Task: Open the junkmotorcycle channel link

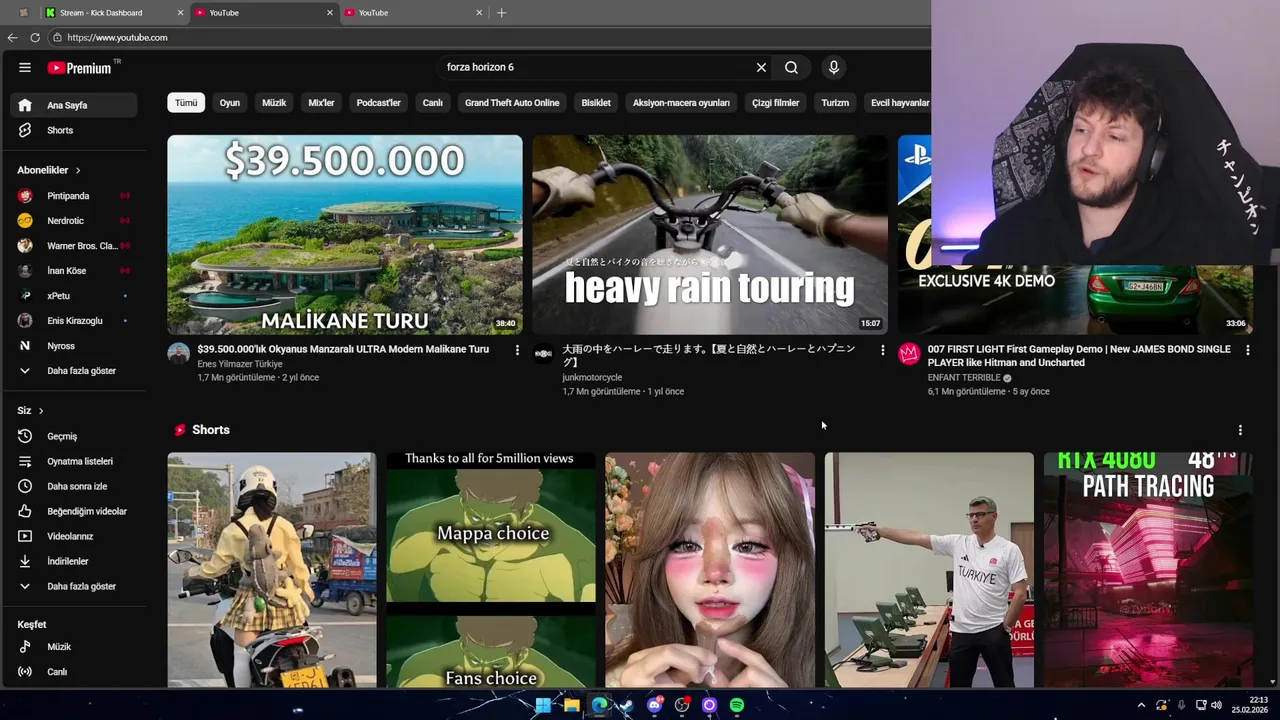Action: [592, 378]
